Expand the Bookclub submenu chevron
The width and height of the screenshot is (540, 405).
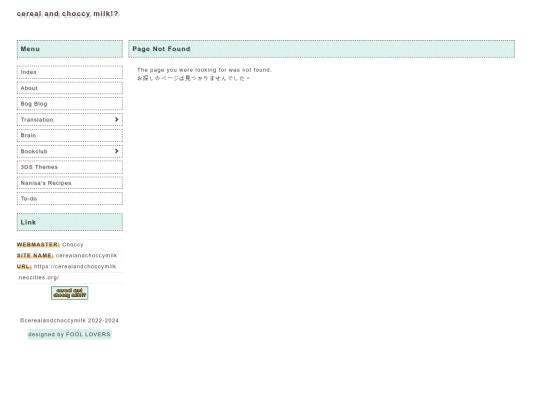[116, 151]
